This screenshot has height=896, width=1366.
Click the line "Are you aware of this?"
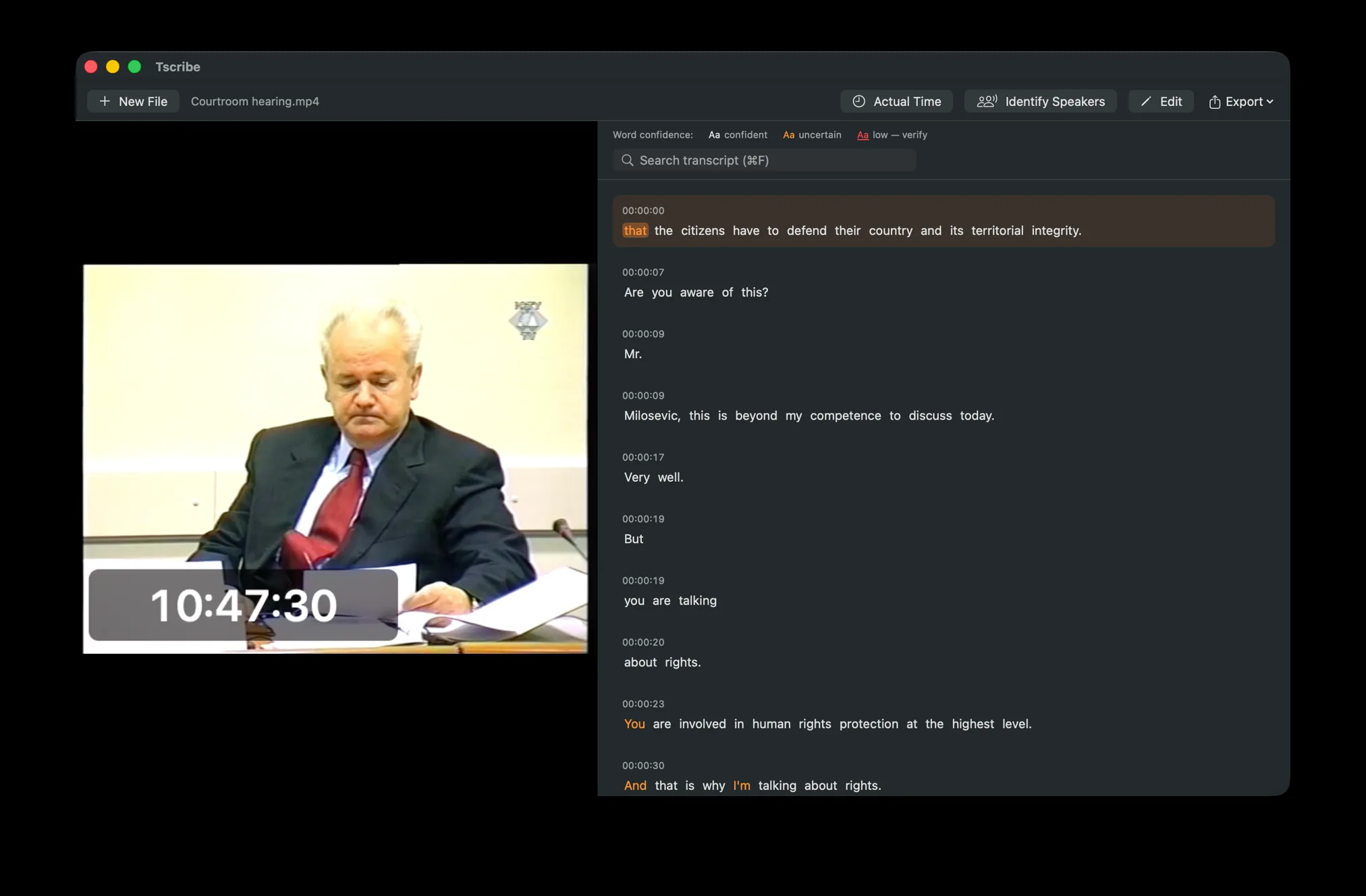tap(696, 292)
